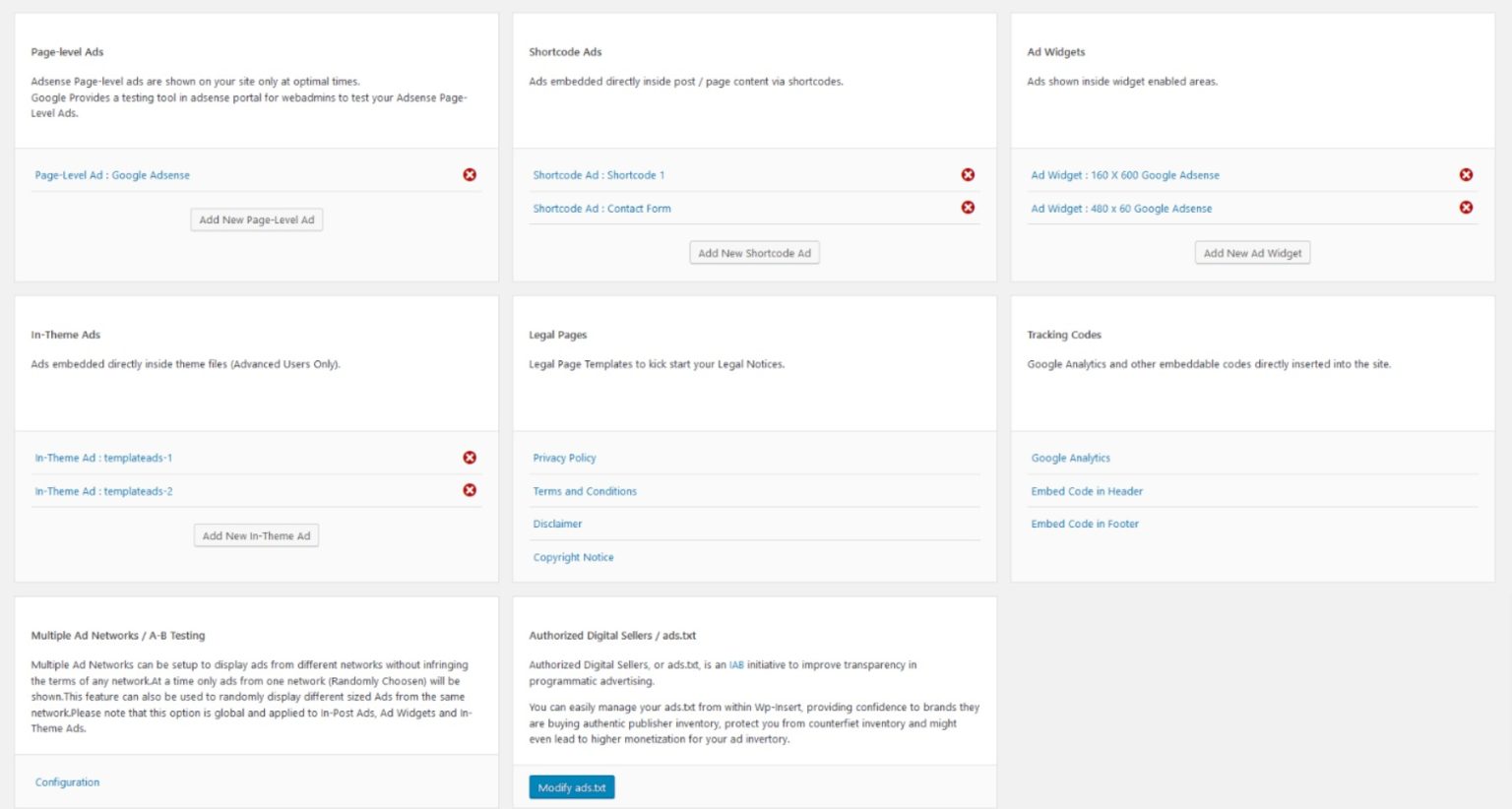
Task: Remove Shortcode 1 shortcode ad
Action: (x=968, y=174)
